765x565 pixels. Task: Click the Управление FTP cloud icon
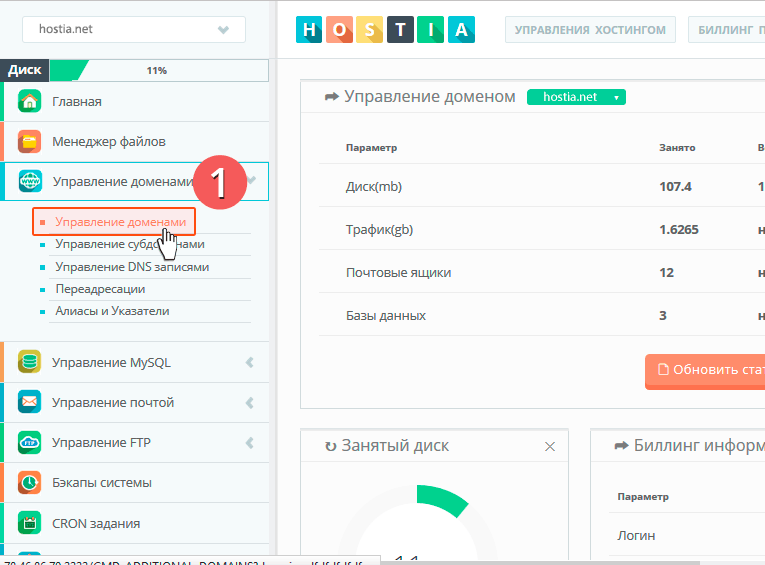pos(29,443)
